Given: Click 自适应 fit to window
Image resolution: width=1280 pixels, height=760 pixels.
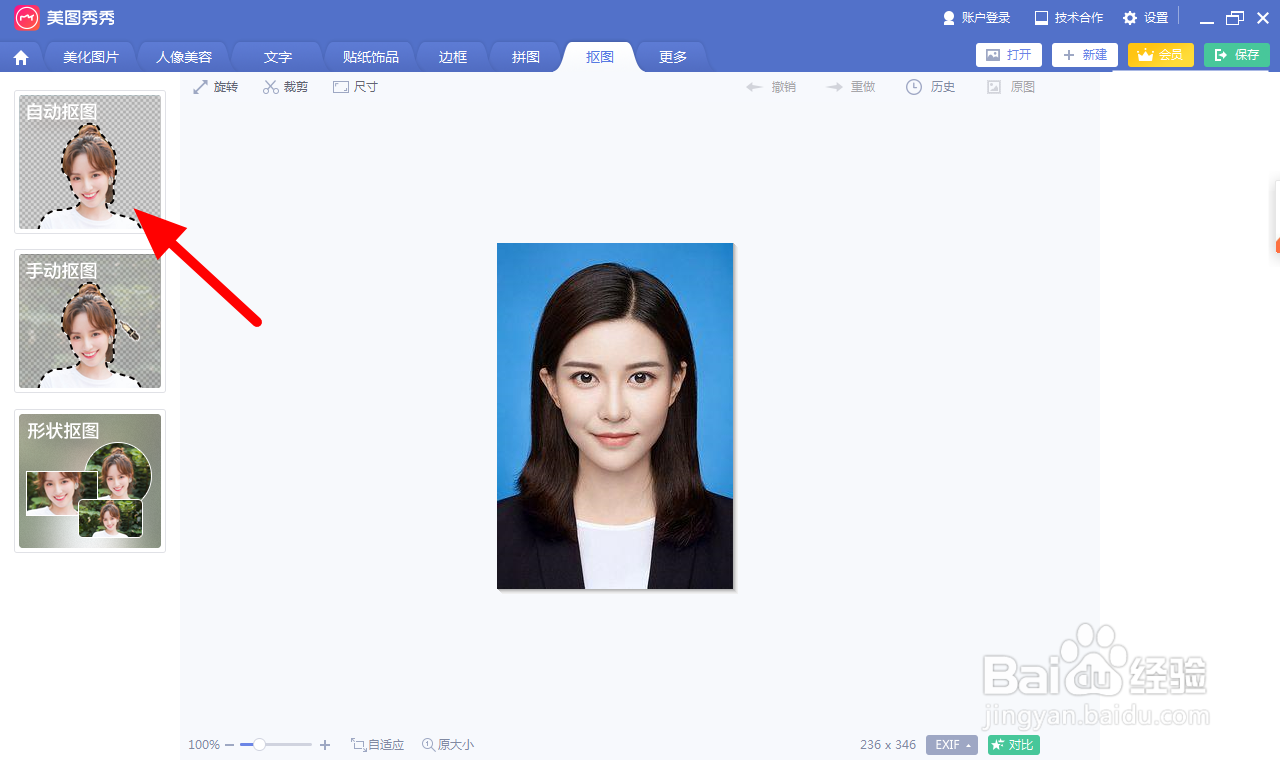Looking at the screenshot, I should pos(377,745).
